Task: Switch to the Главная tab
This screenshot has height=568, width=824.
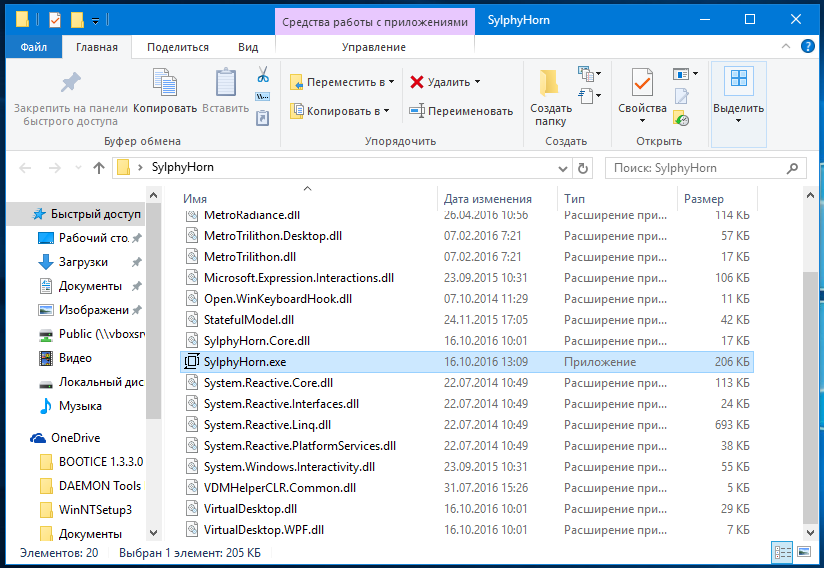Action: coord(97,47)
